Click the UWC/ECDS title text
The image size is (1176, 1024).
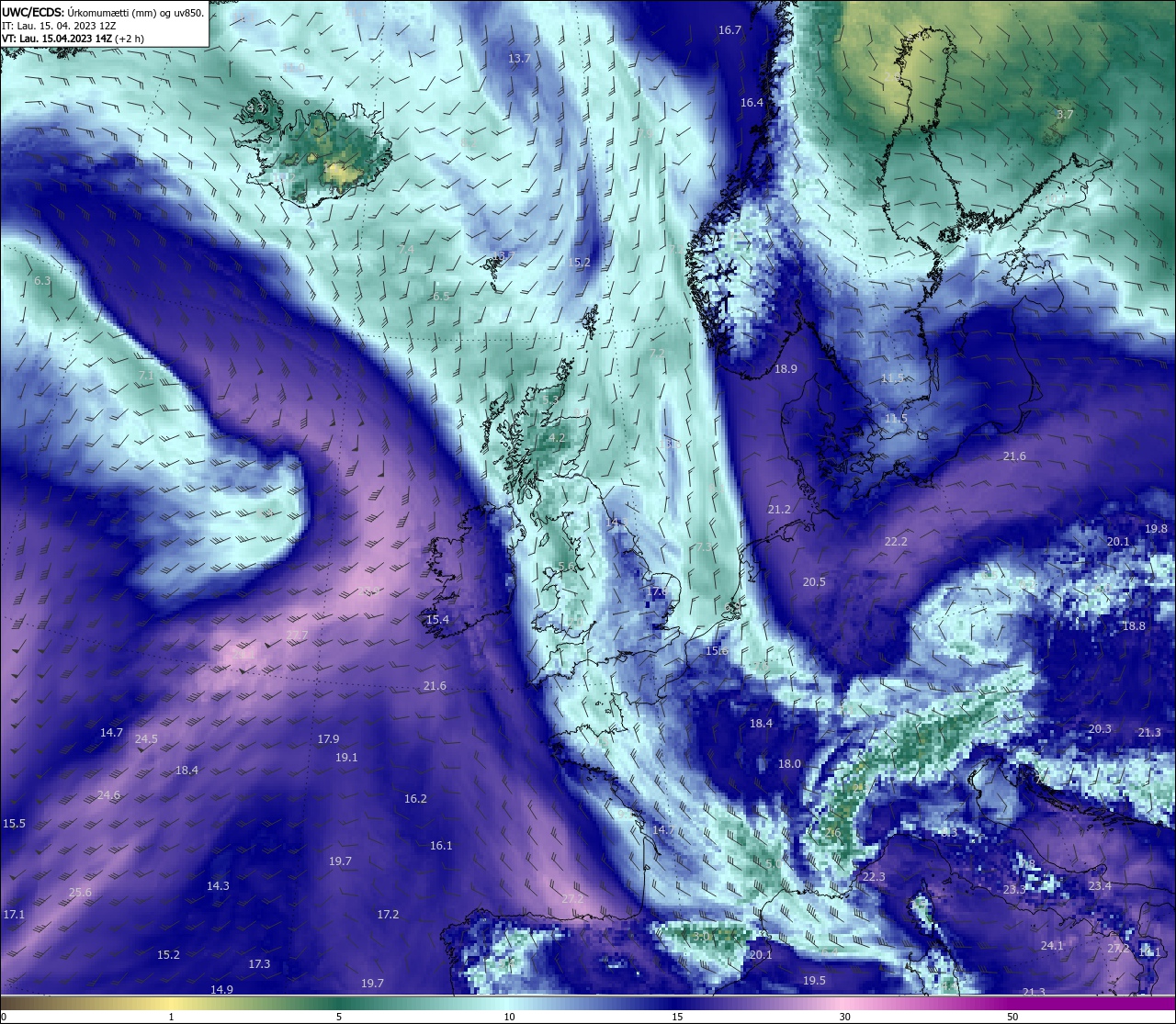(103, 12)
